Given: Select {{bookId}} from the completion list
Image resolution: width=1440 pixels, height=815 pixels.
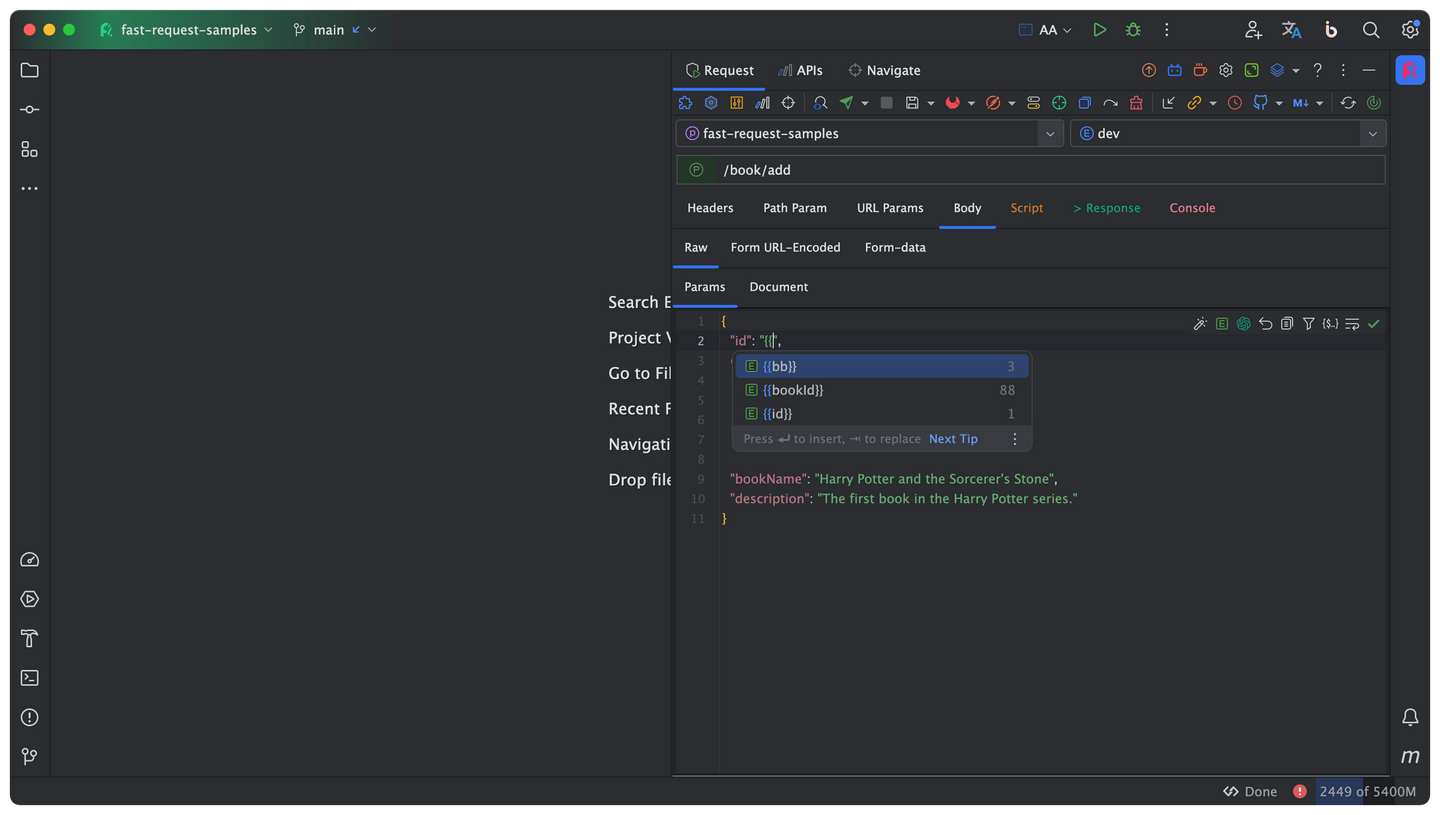Looking at the screenshot, I should [793, 390].
